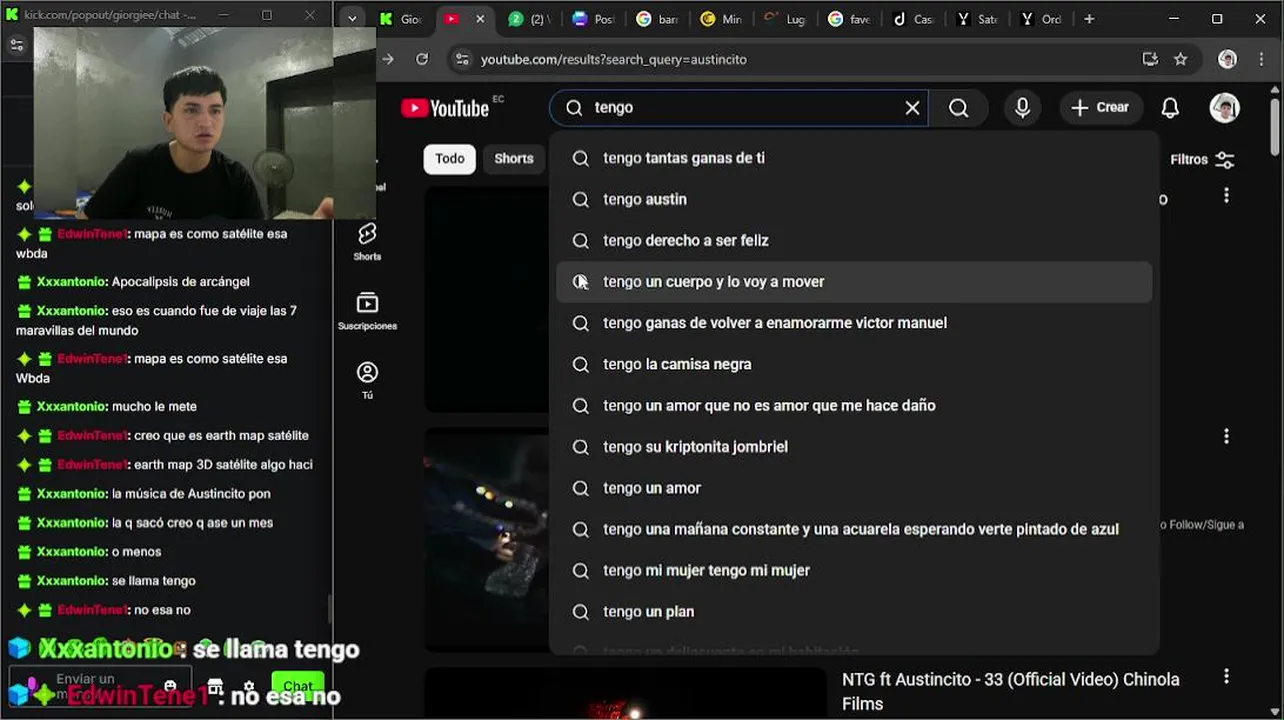1284x720 pixels.
Task: Select the Shorts filter chip
Action: click(514, 159)
